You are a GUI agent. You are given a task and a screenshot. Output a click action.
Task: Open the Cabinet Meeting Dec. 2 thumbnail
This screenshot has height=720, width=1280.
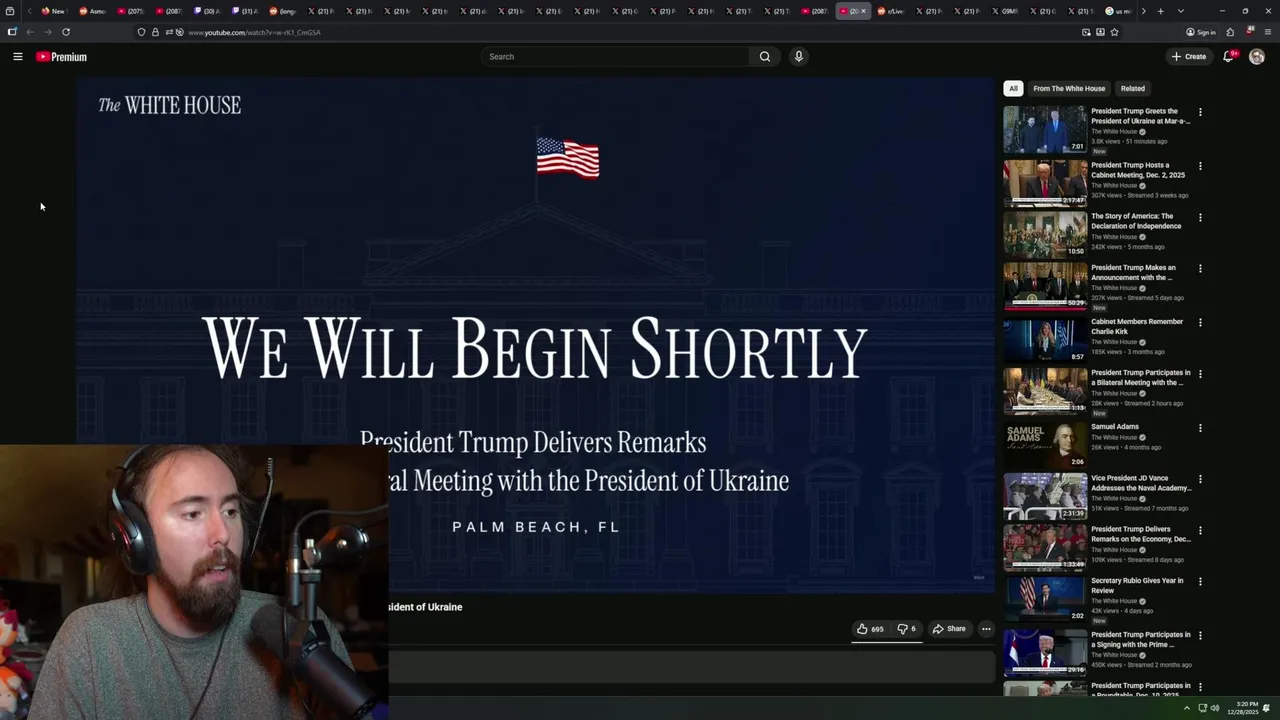tap(1045, 183)
